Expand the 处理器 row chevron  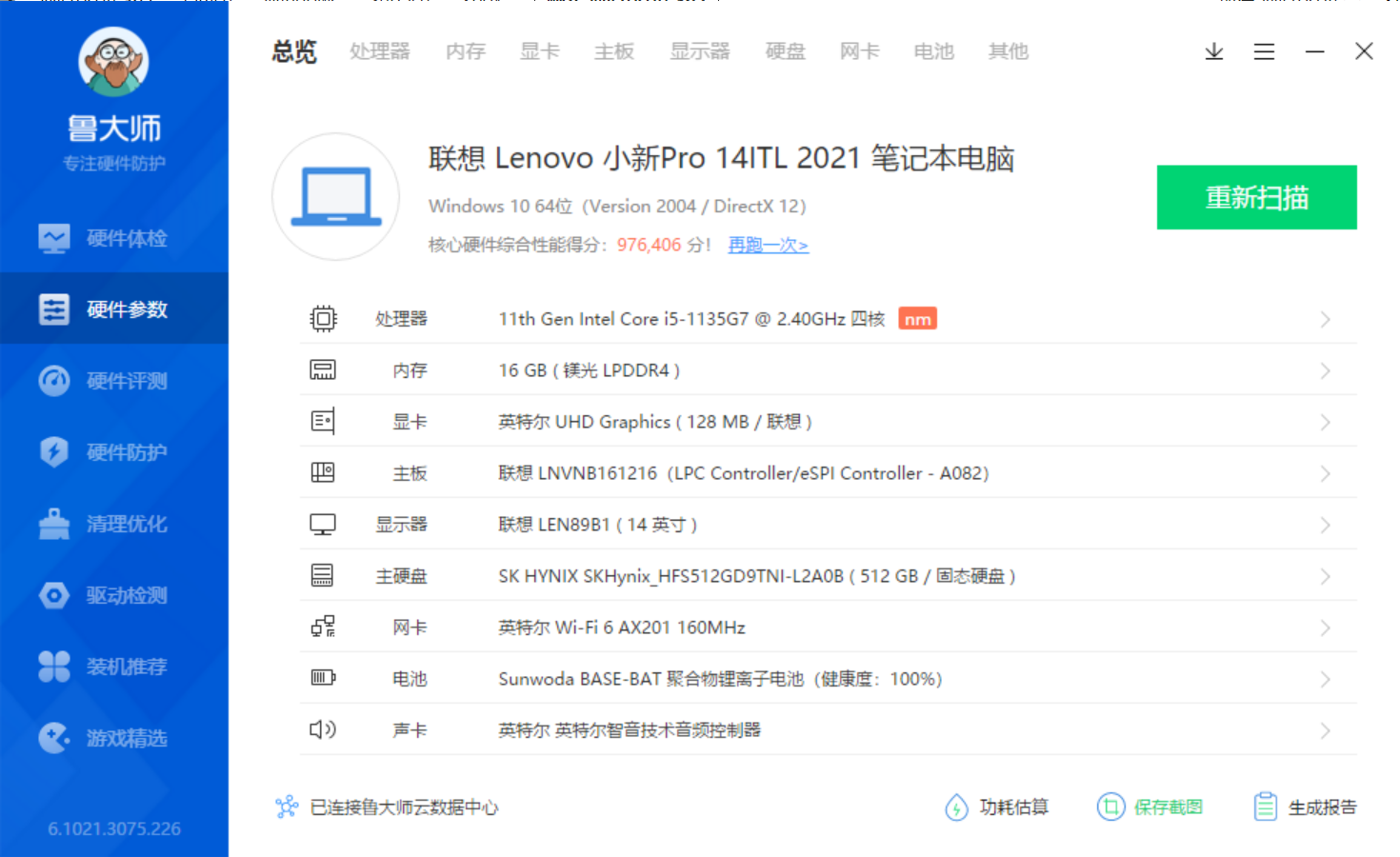(1325, 319)
